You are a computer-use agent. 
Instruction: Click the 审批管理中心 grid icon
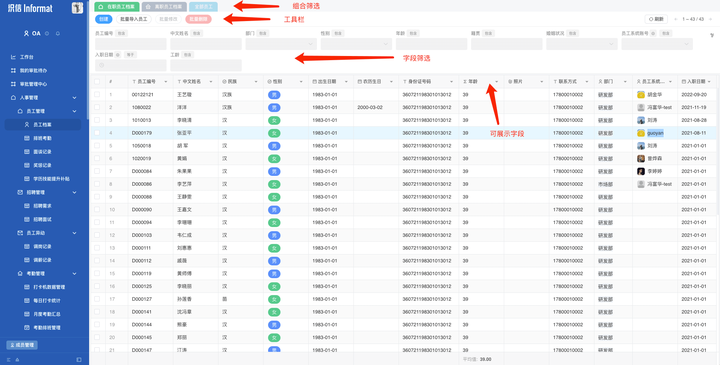13,84
